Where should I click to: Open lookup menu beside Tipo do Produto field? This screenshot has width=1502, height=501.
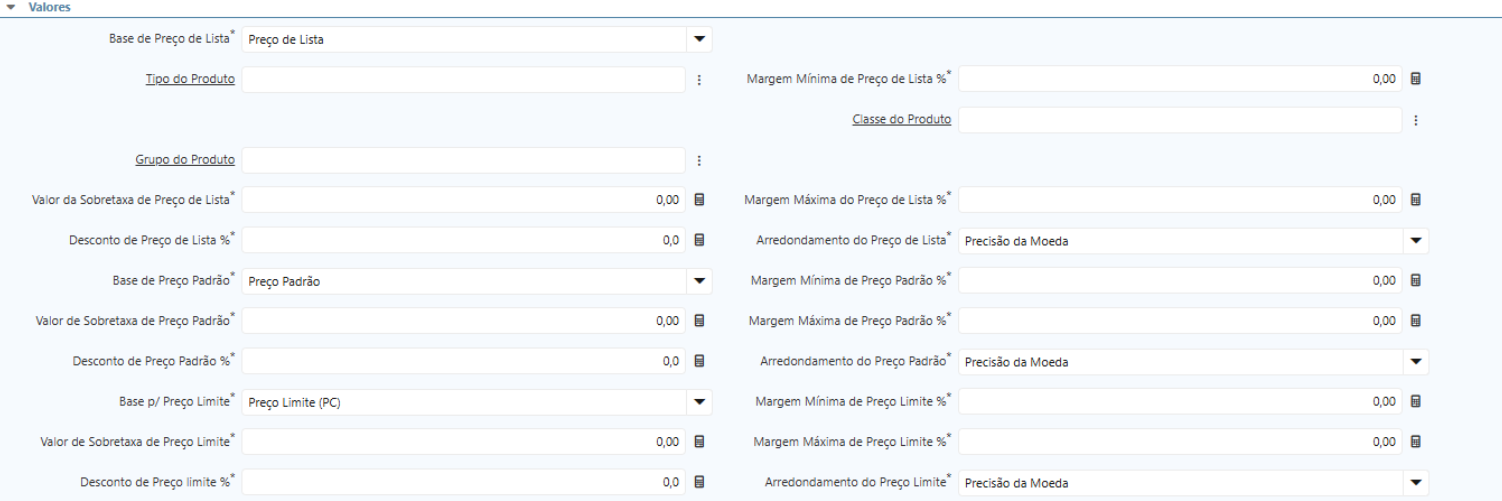coord(699,80)
